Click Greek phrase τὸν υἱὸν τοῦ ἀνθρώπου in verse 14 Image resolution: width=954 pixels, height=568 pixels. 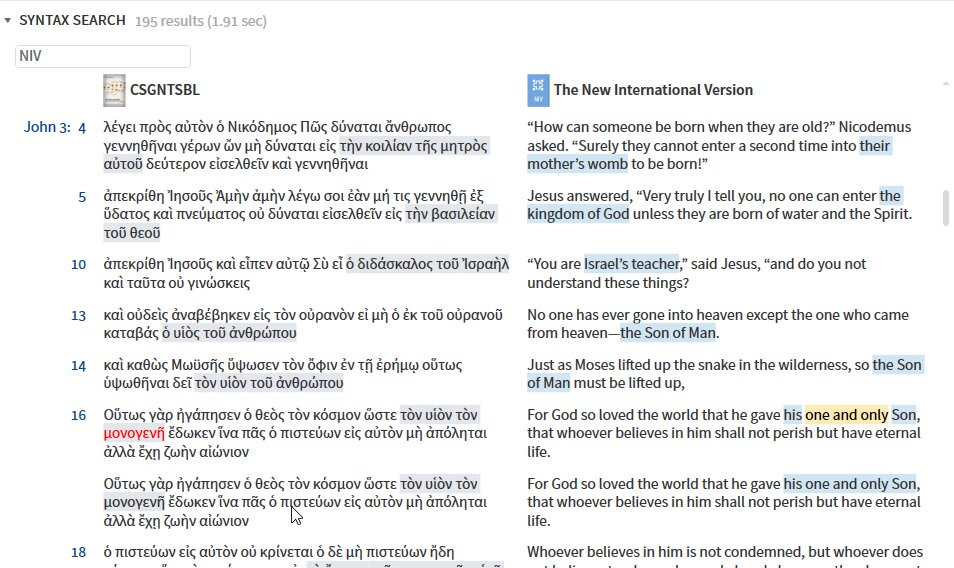[x=269, y=383]
